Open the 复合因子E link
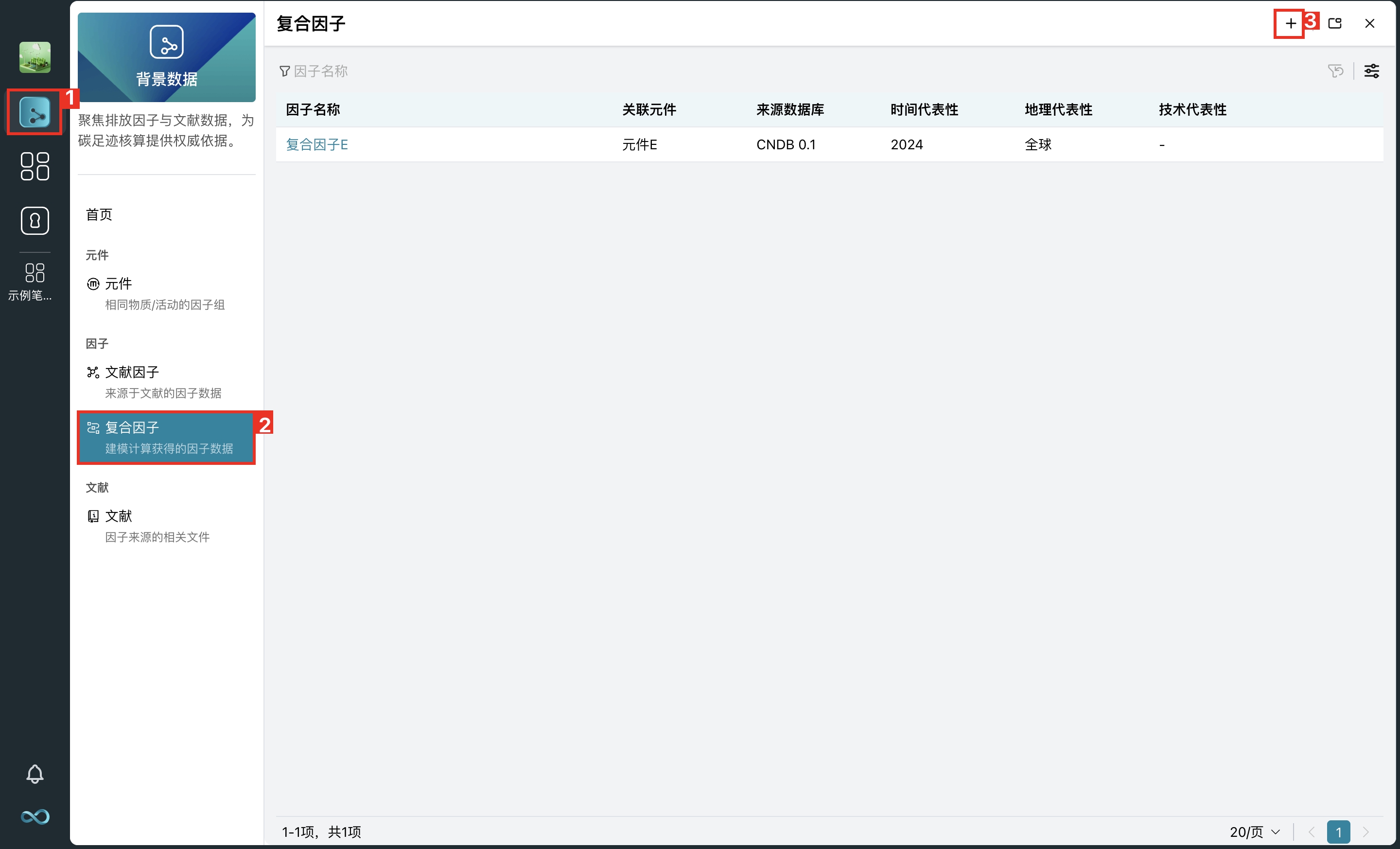Image resolution: width=1400 pixels, height=849 pixels. click(316, 144)
